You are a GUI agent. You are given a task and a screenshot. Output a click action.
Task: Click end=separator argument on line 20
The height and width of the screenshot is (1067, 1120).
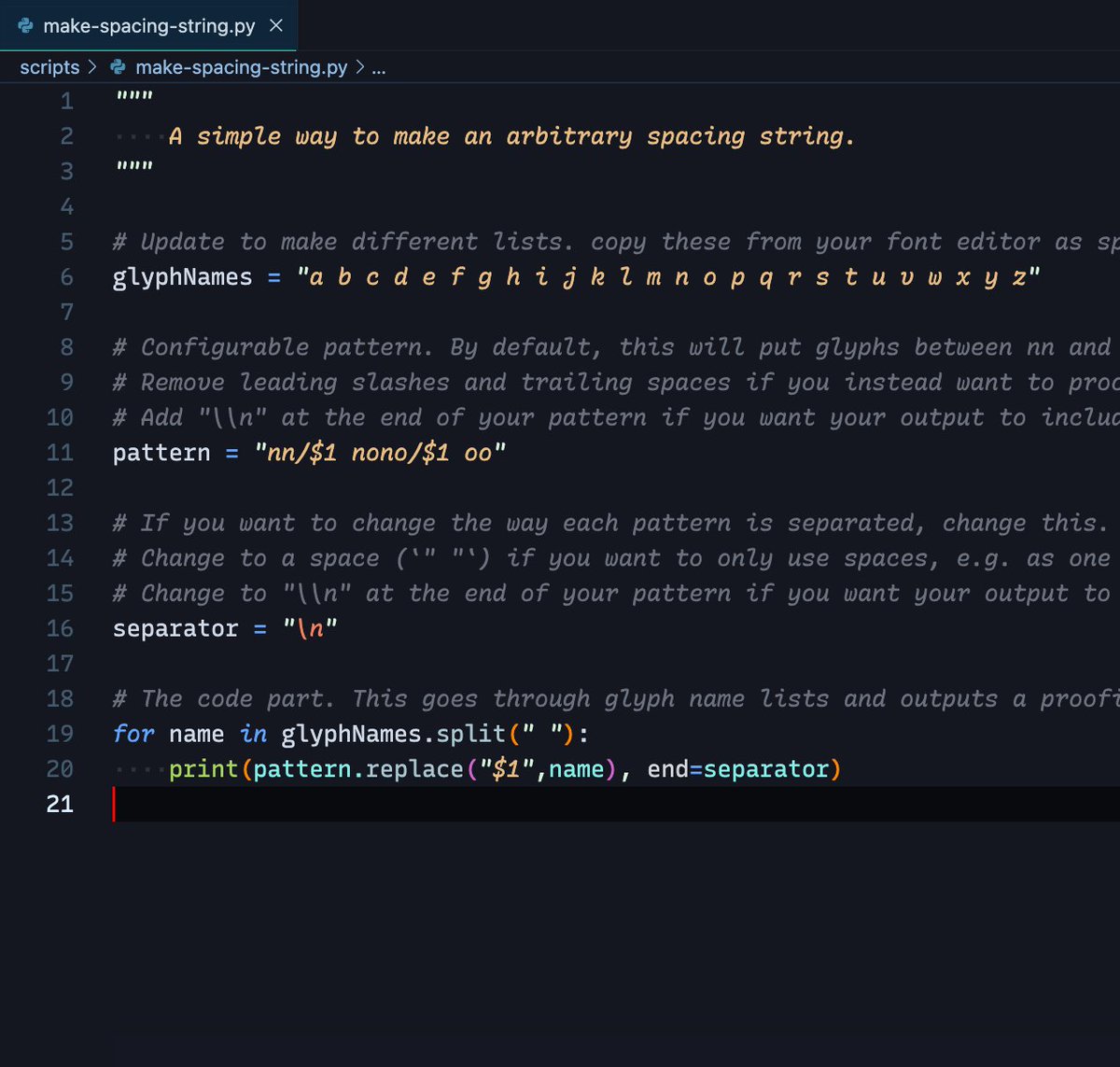pyautogui.click(x=738, y=769)
